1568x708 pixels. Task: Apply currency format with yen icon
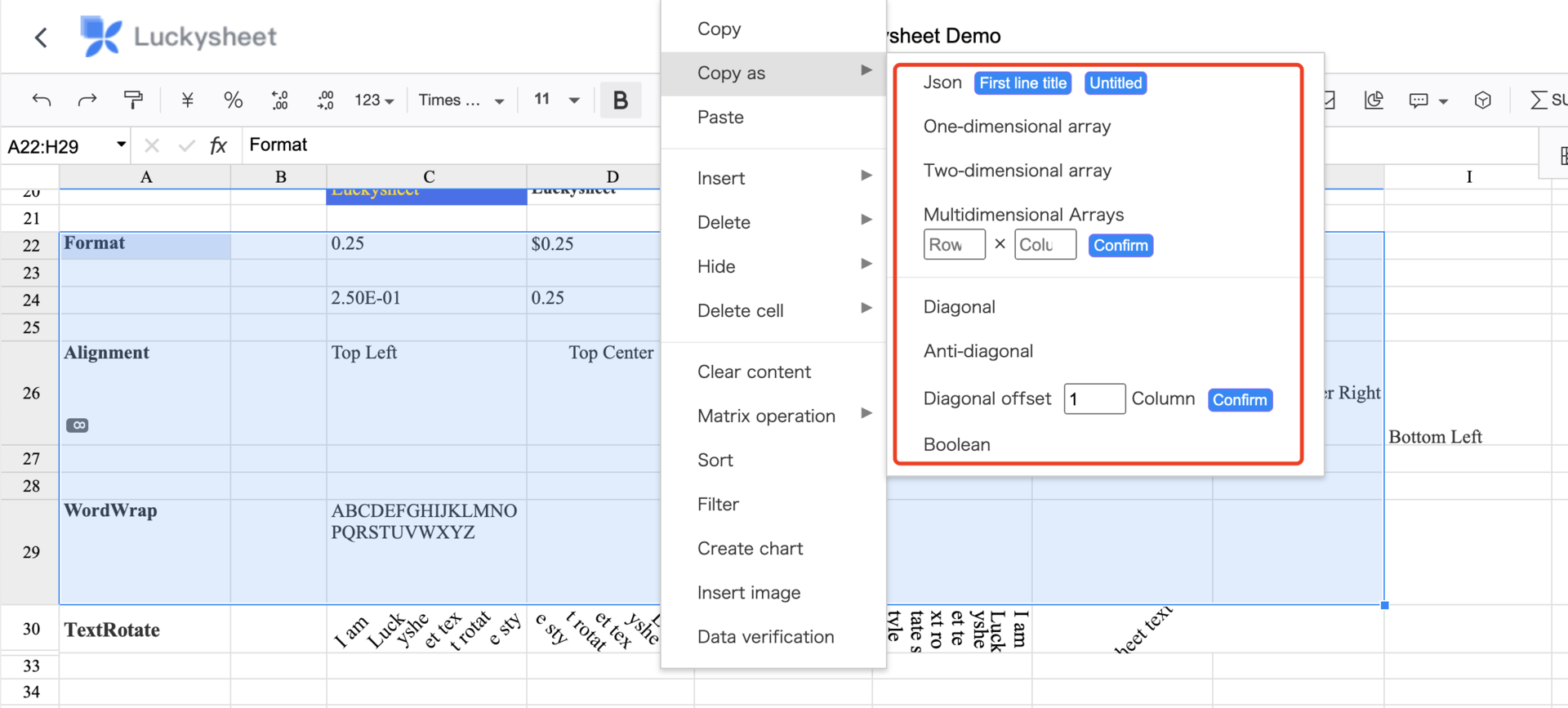pyautogui.click(x=187, y=100)
